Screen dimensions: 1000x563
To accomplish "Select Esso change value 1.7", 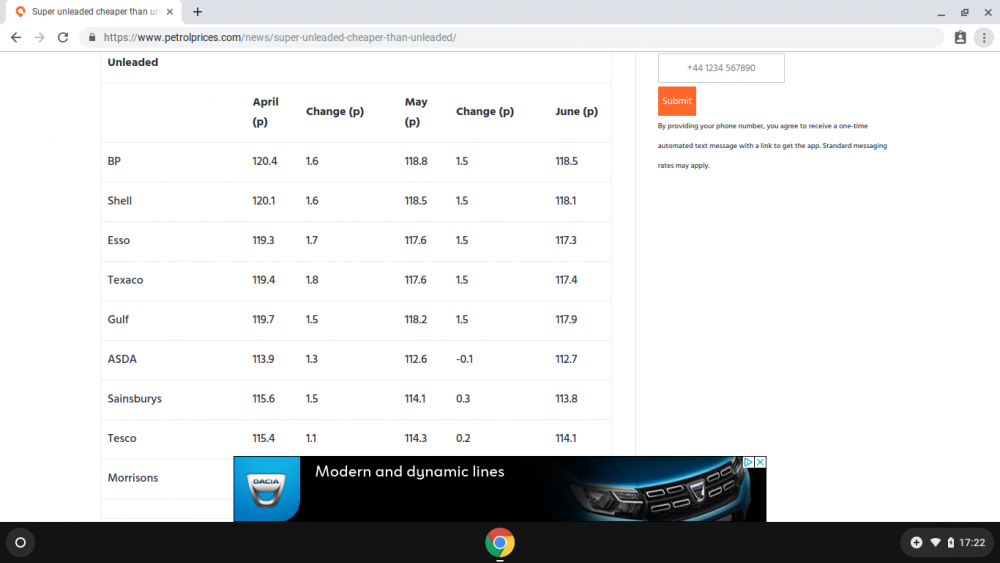I will pos(311,240).
